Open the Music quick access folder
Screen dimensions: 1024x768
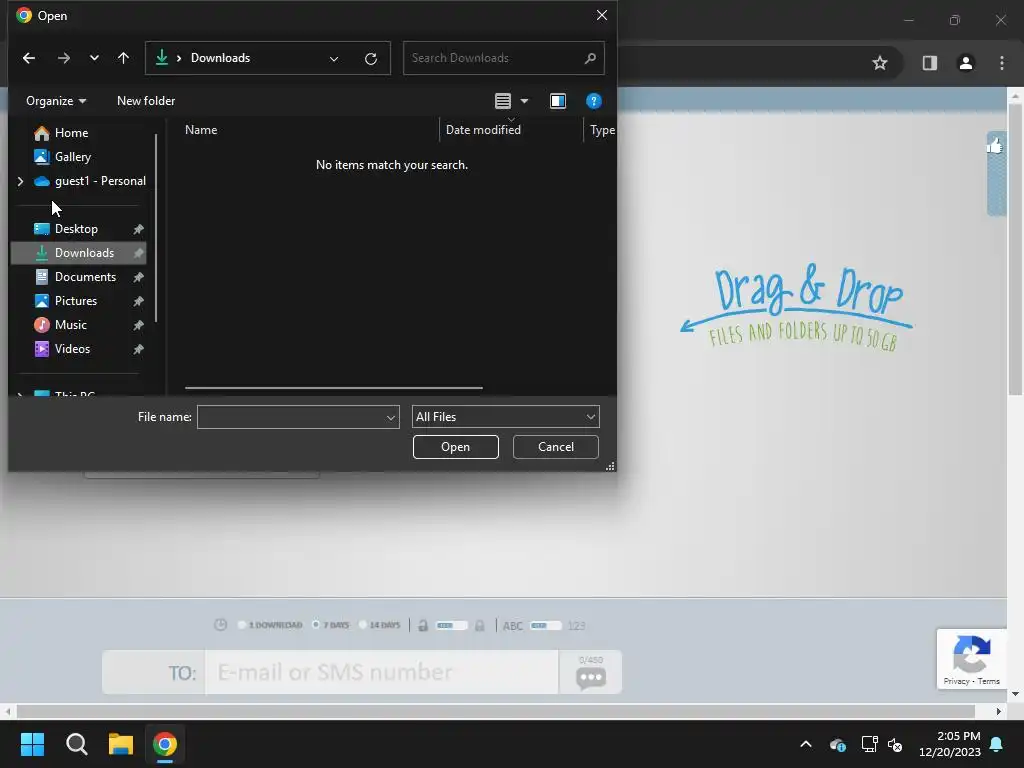tap(71, 325)
